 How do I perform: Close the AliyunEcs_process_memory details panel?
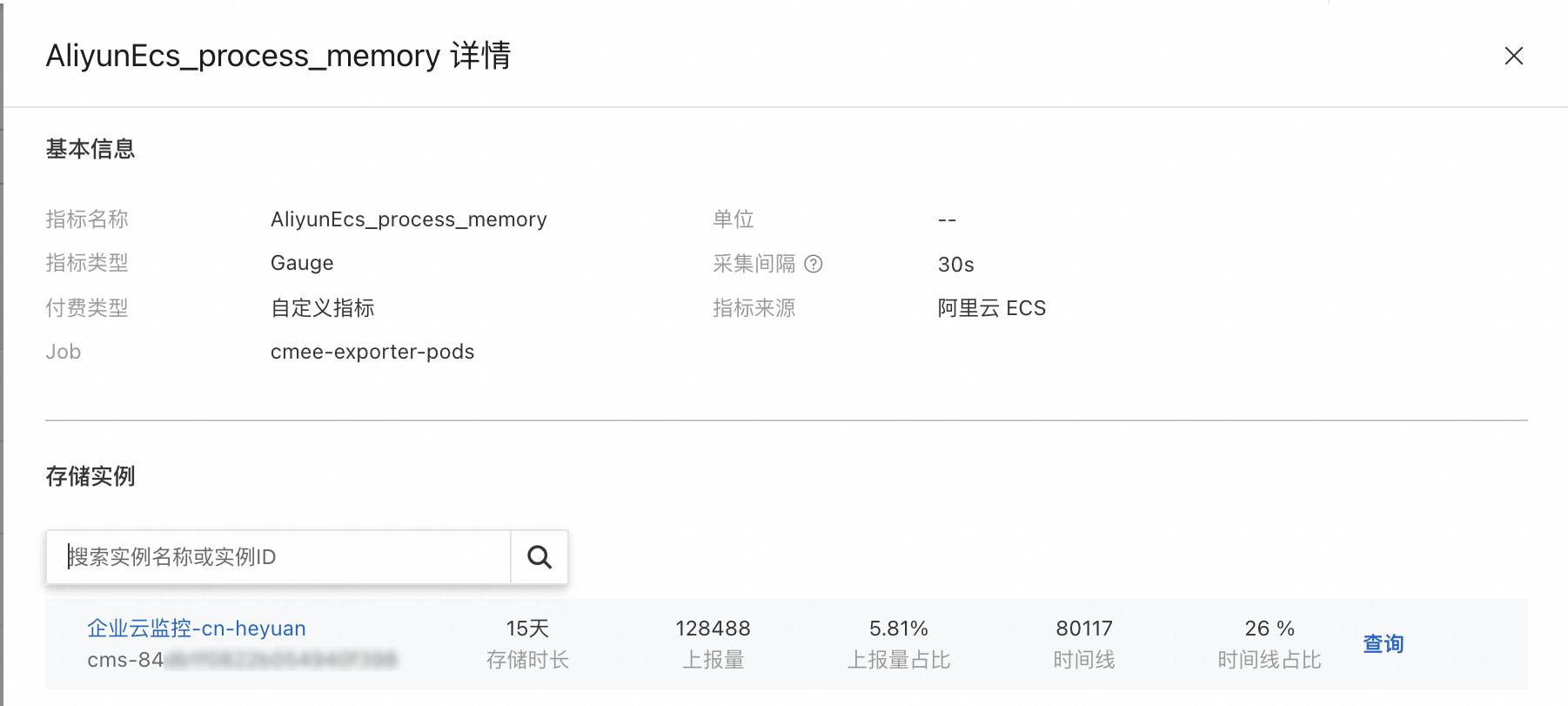pos(1513,56)
